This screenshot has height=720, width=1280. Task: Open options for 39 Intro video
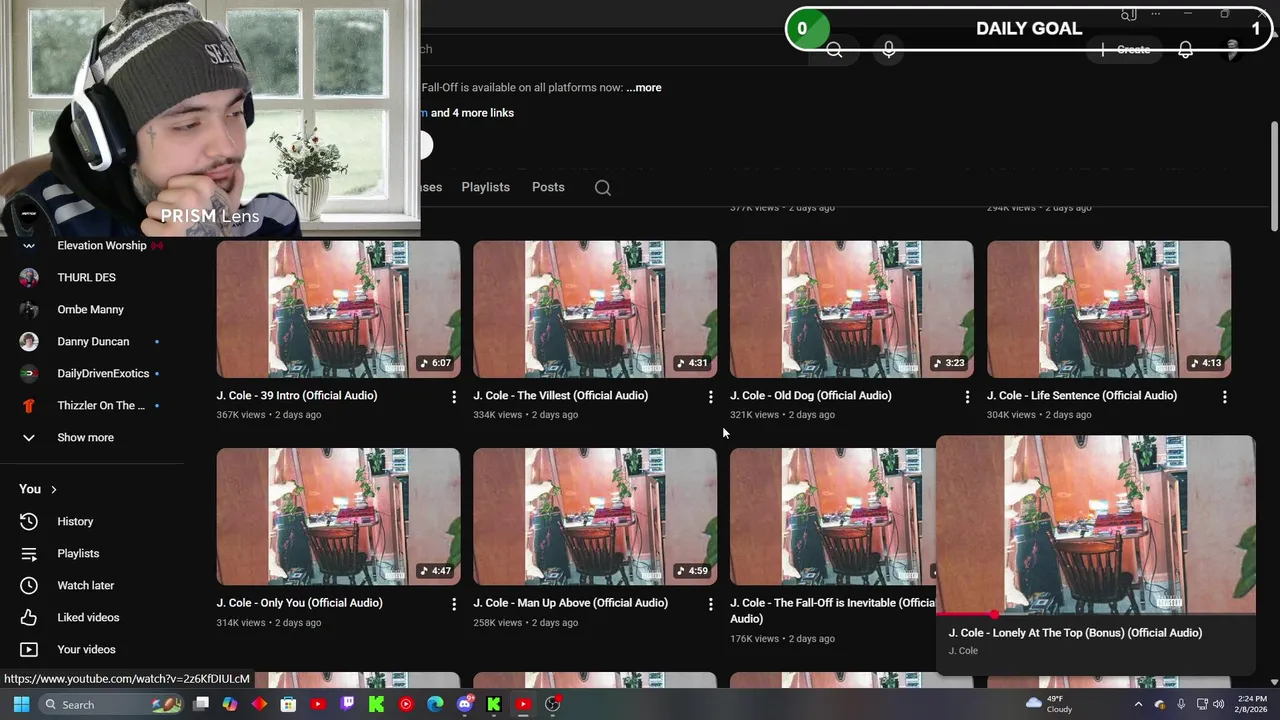click(454, 397)
